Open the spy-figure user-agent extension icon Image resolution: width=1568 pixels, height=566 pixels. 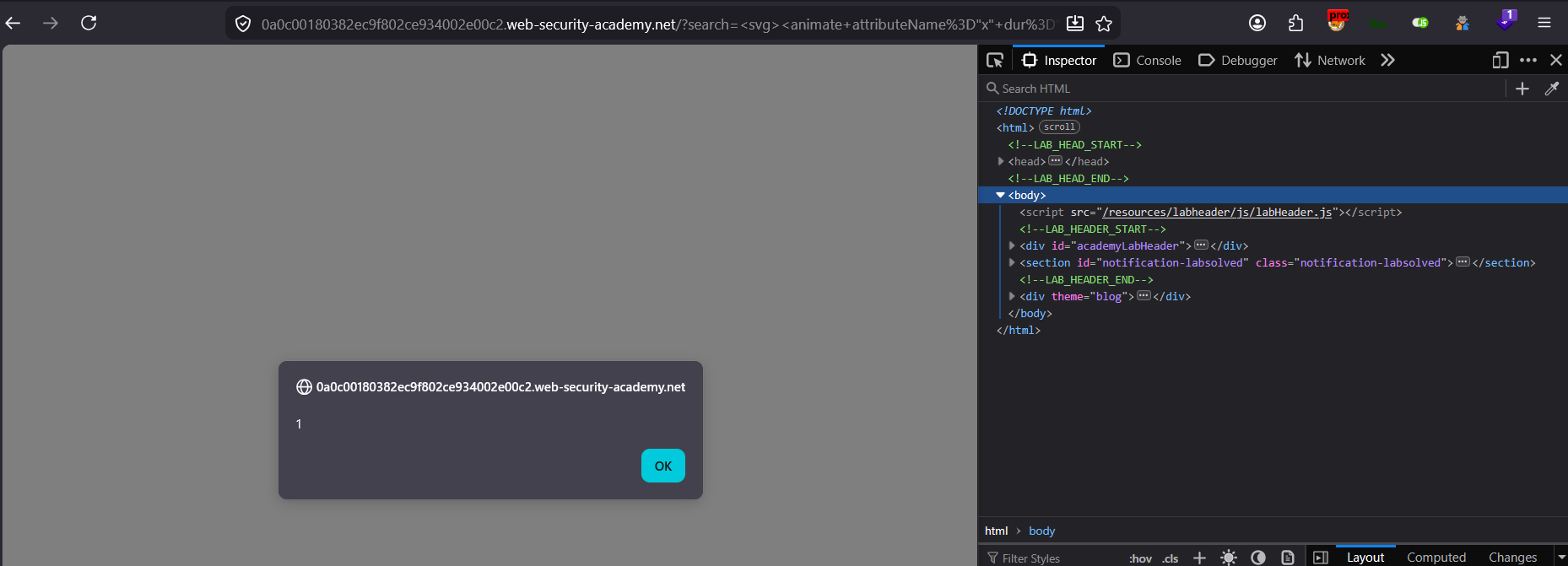(1463, 23)
